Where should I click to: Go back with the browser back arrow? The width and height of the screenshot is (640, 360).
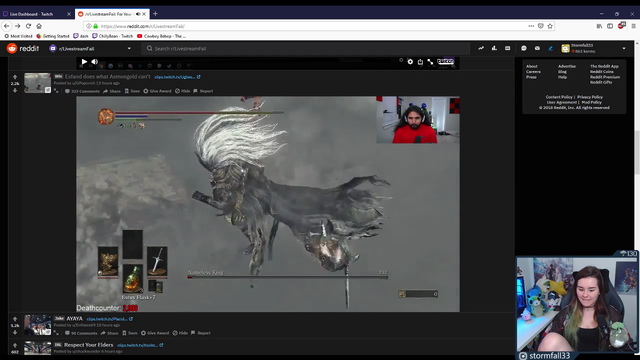[x=7, y=26]
